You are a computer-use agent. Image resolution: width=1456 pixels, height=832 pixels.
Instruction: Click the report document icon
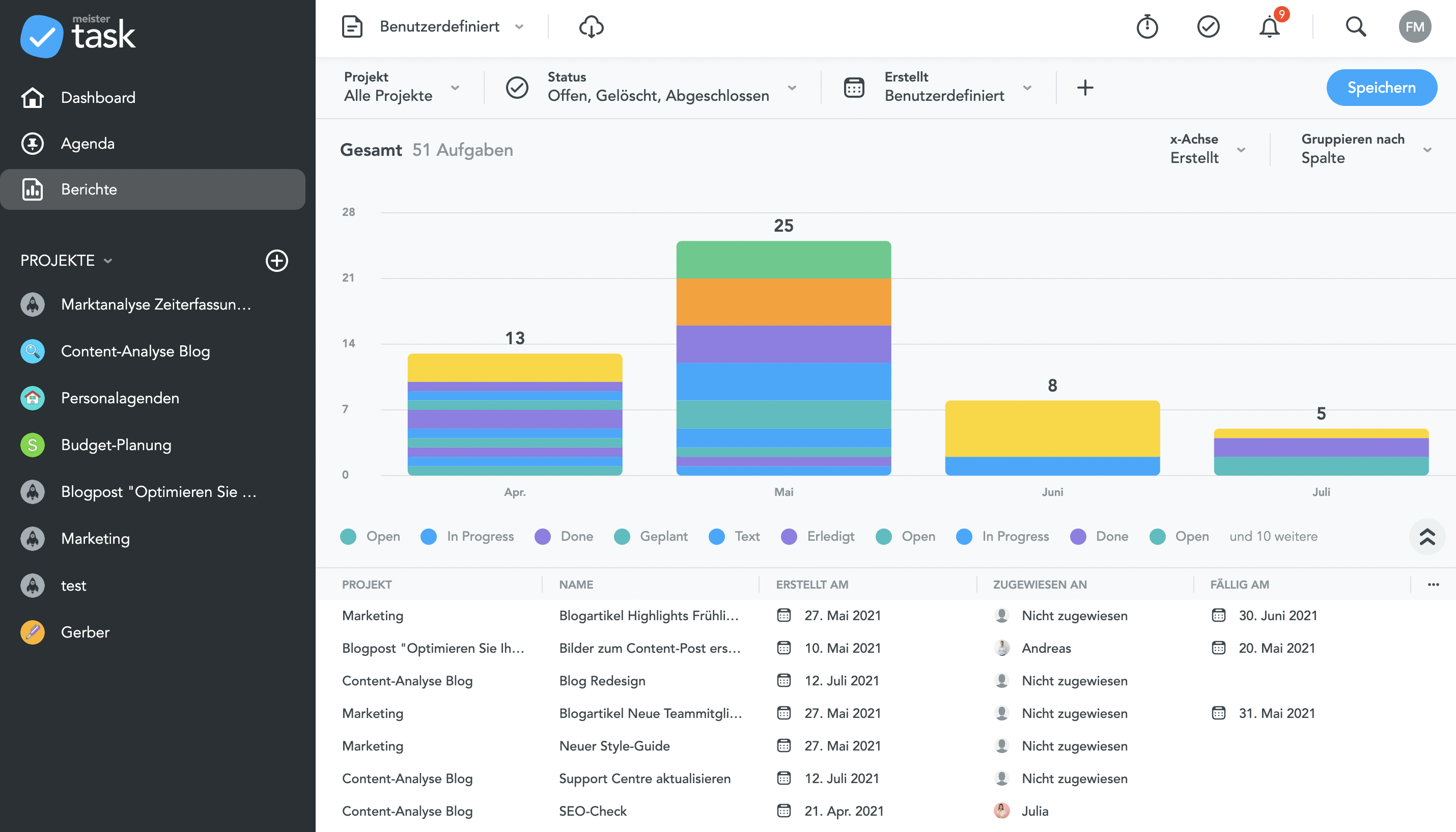tap(352, 27)
